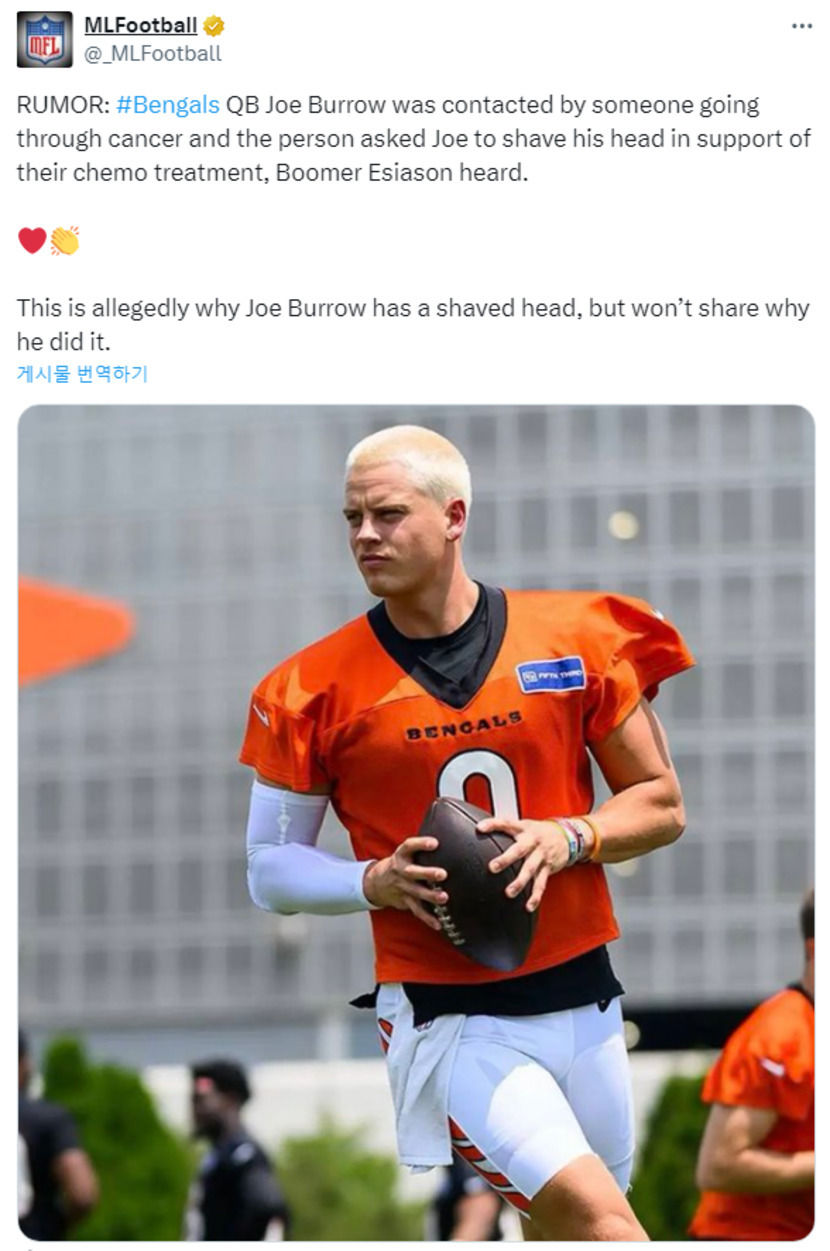The image size is (830, 1251).
Task: Open the @_MLFootball handle link
Action: coord(153,54)
